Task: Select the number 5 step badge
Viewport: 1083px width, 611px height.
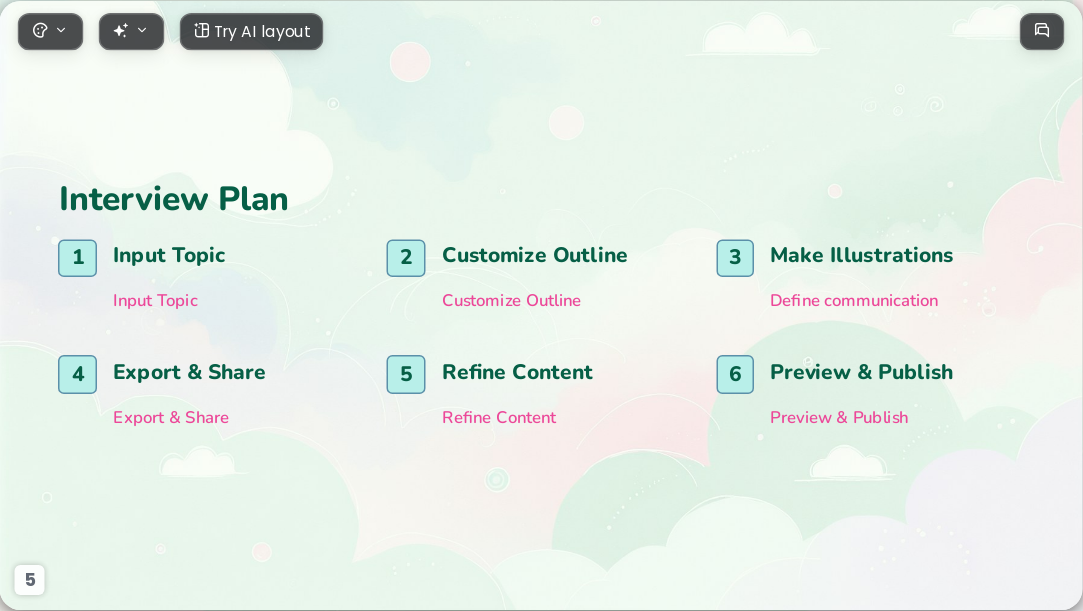Action: coord(406,375)
